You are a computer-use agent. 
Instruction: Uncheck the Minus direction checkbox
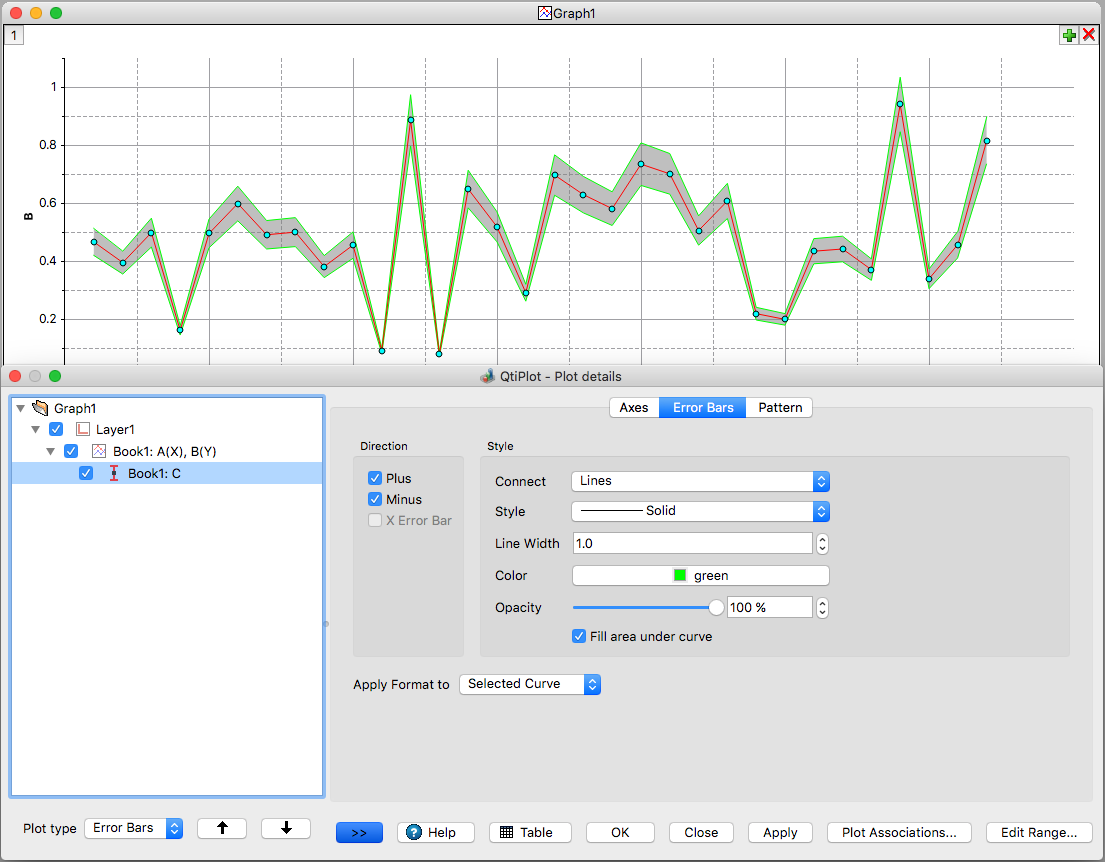(376, 499)
